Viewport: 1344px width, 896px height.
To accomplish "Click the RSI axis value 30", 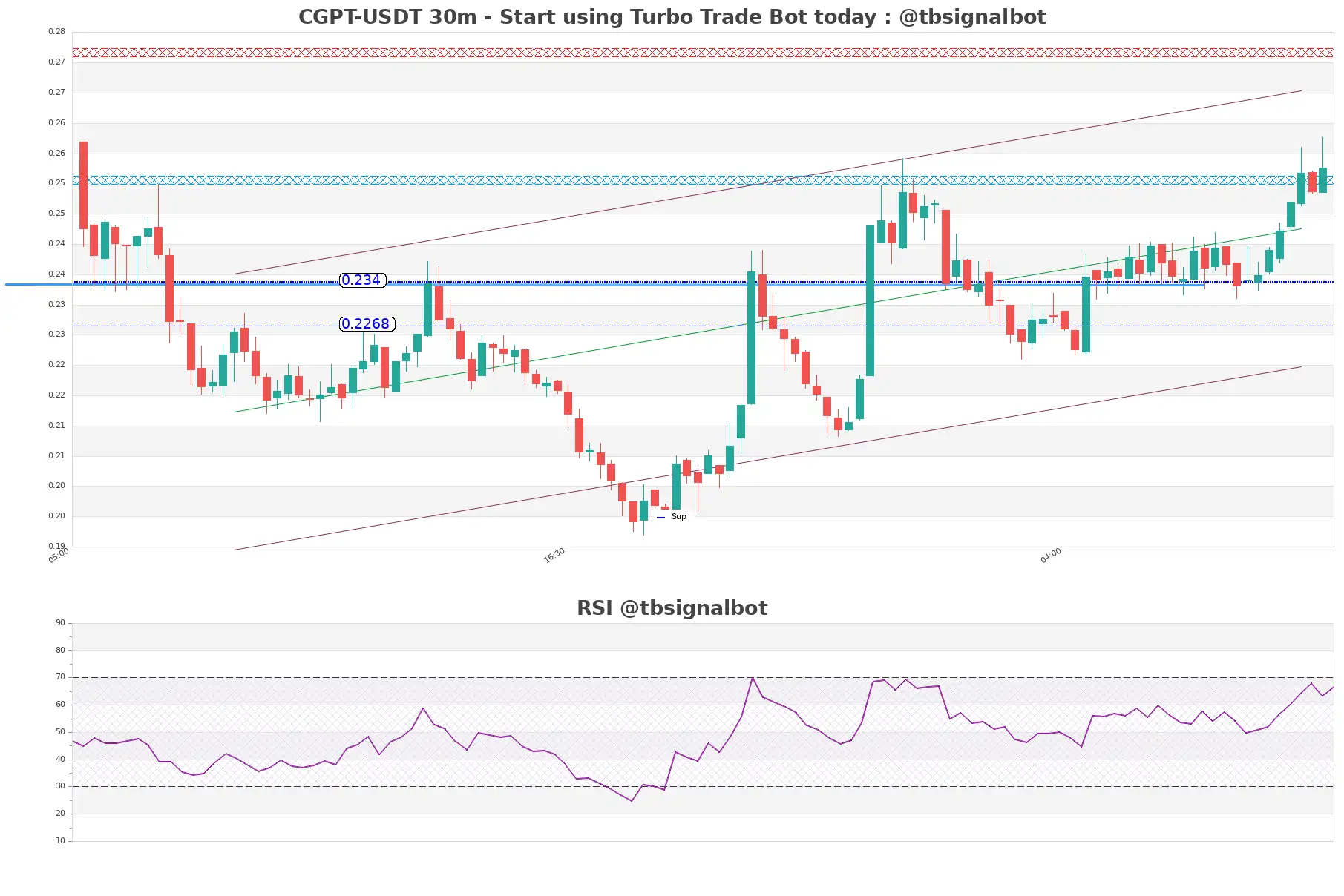I will [60, 786].
